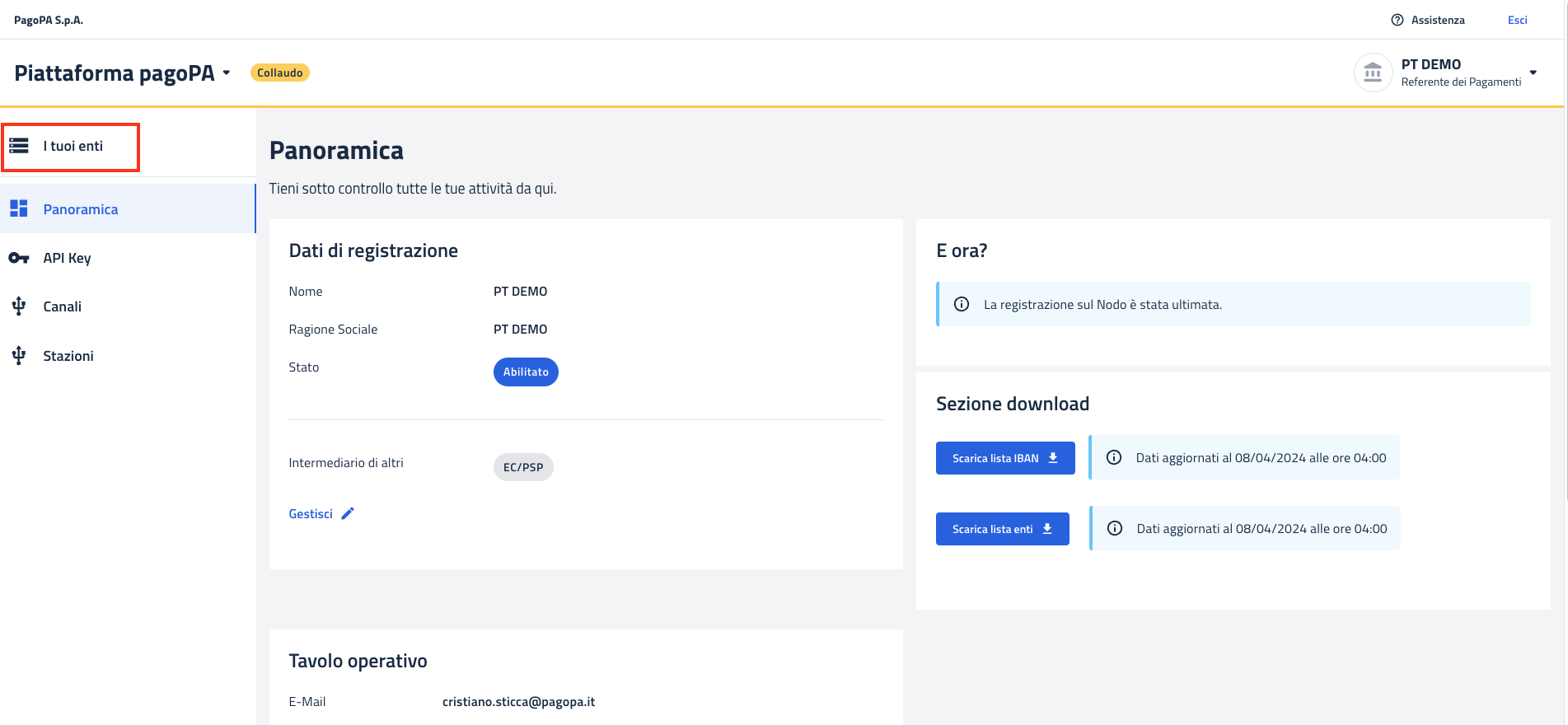Expand the Piattaforma pagoPA product dropdown
The height and width of the screenshot is (725, 1568).
[227, 72]
